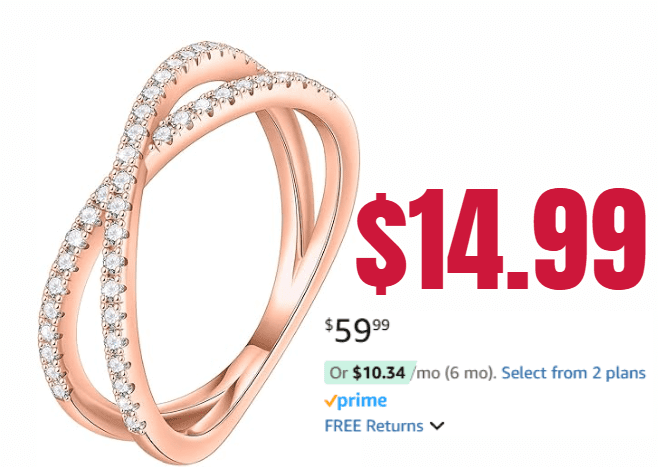This screenshot has height=467, width=658.
Task: Click the bold $10.34 amount
Action: point(379,373)
